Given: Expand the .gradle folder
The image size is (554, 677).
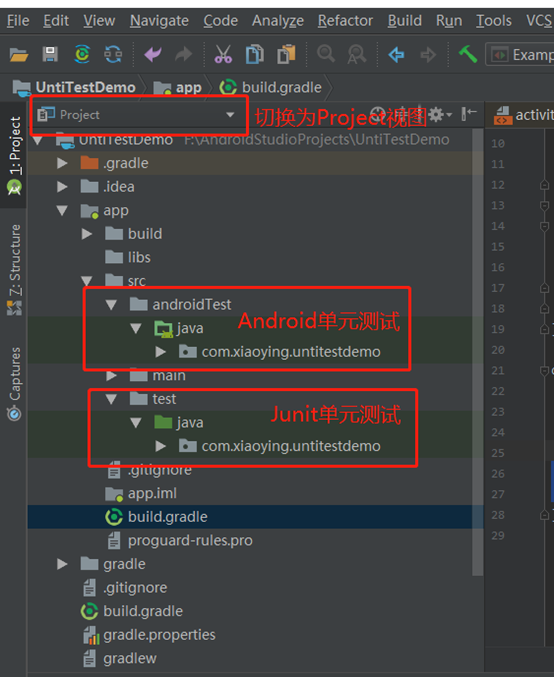Looking at the screenshot, I should click(62, 163).
